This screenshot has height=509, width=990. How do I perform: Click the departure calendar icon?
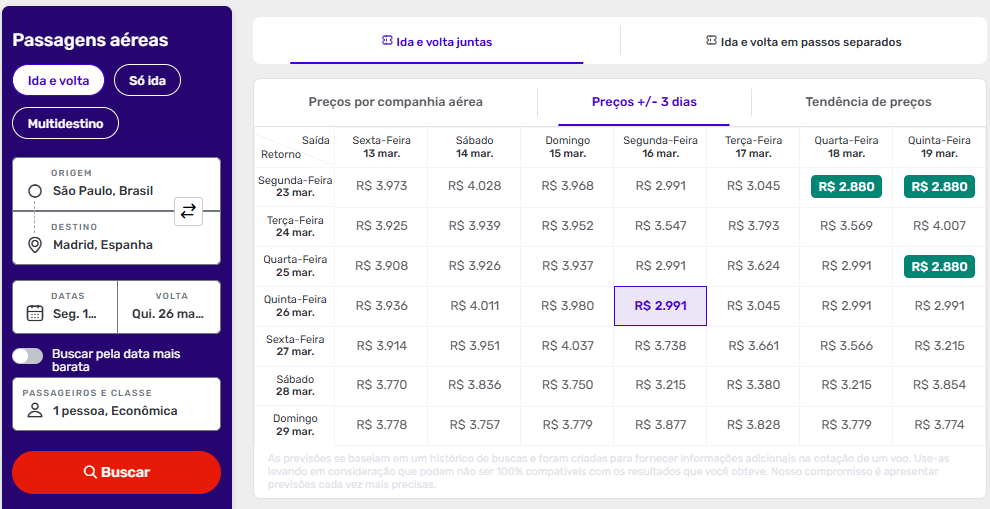(35, 313)
